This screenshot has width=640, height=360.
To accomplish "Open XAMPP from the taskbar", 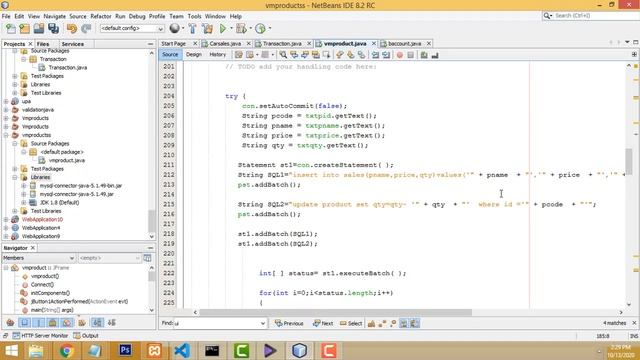I will click(154, 351).
